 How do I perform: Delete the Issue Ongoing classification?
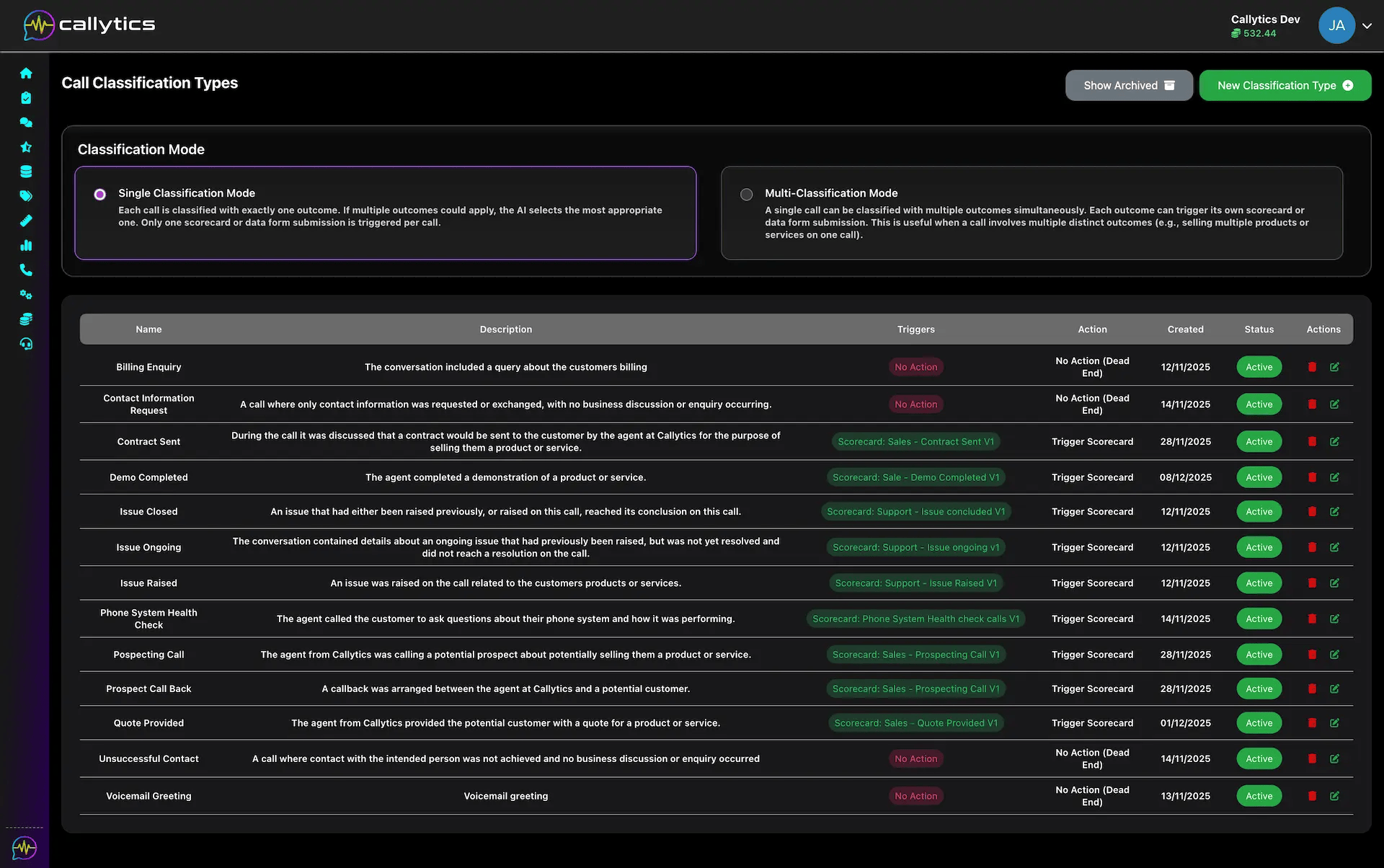pyautogui.click(x=1312, y=547)
